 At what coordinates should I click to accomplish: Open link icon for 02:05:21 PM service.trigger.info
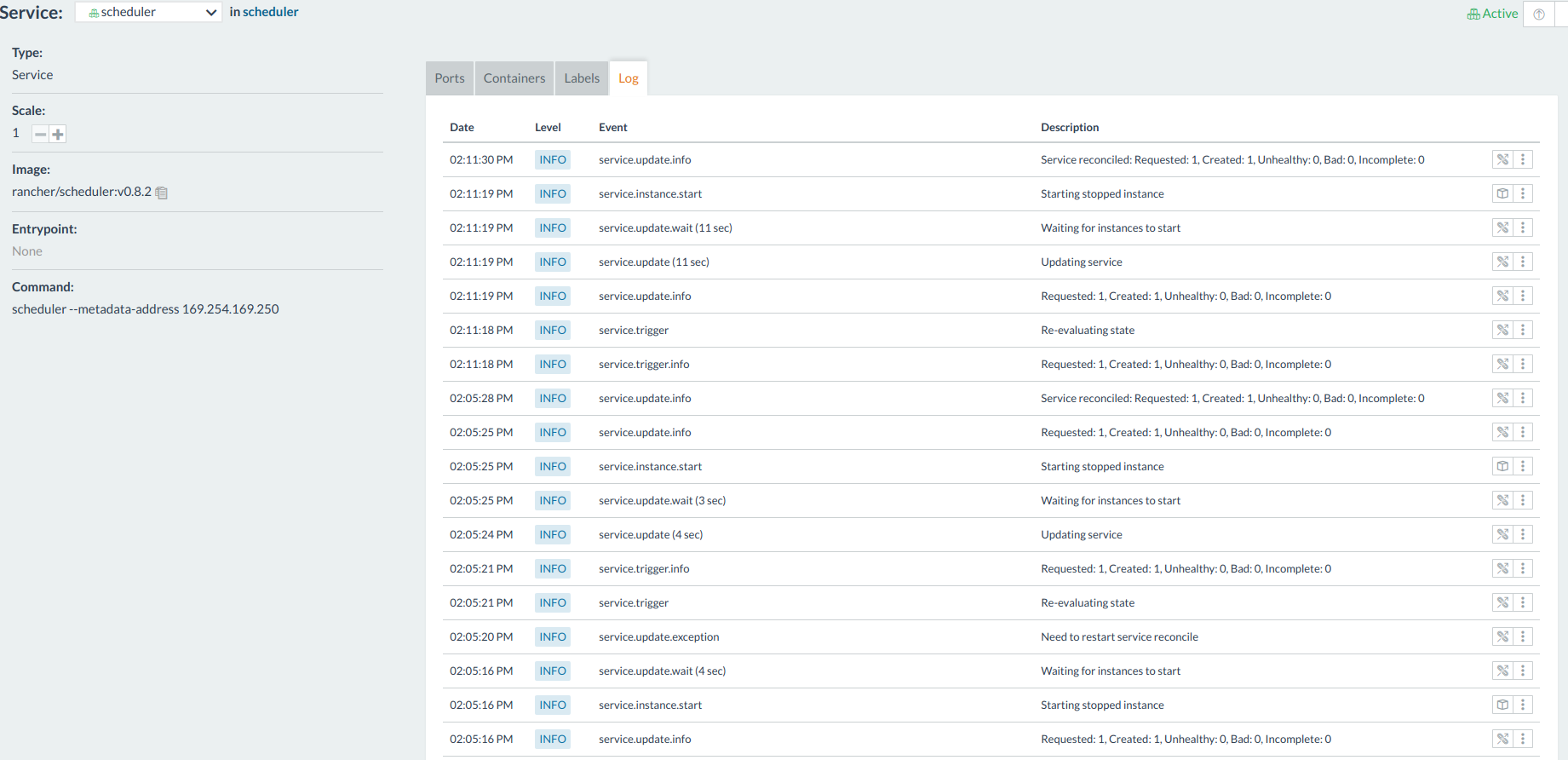click(1502, 568)
